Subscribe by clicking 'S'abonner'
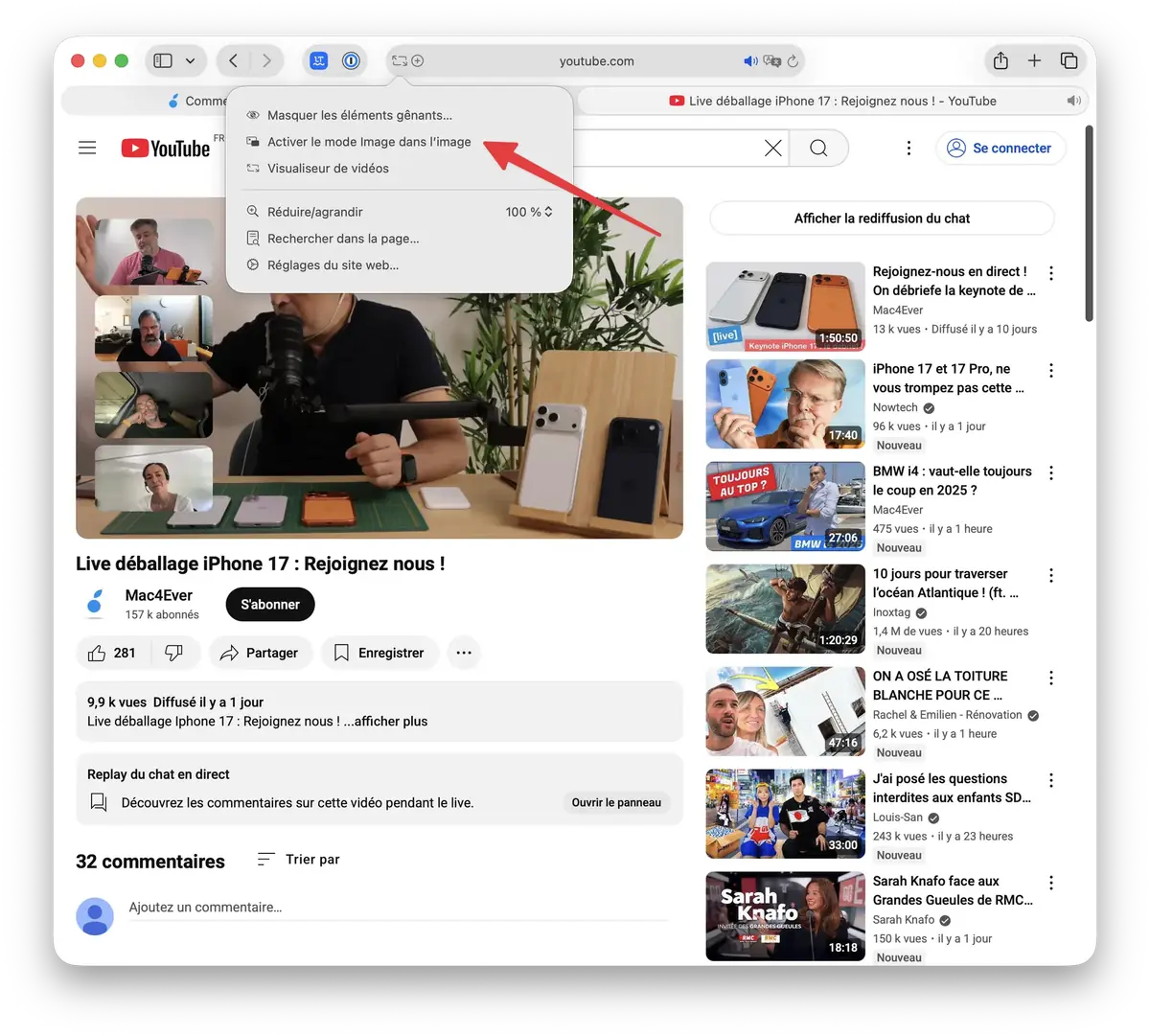Image resolution: width=1150 pixels, height=1036 pixels. click(269, 604)
